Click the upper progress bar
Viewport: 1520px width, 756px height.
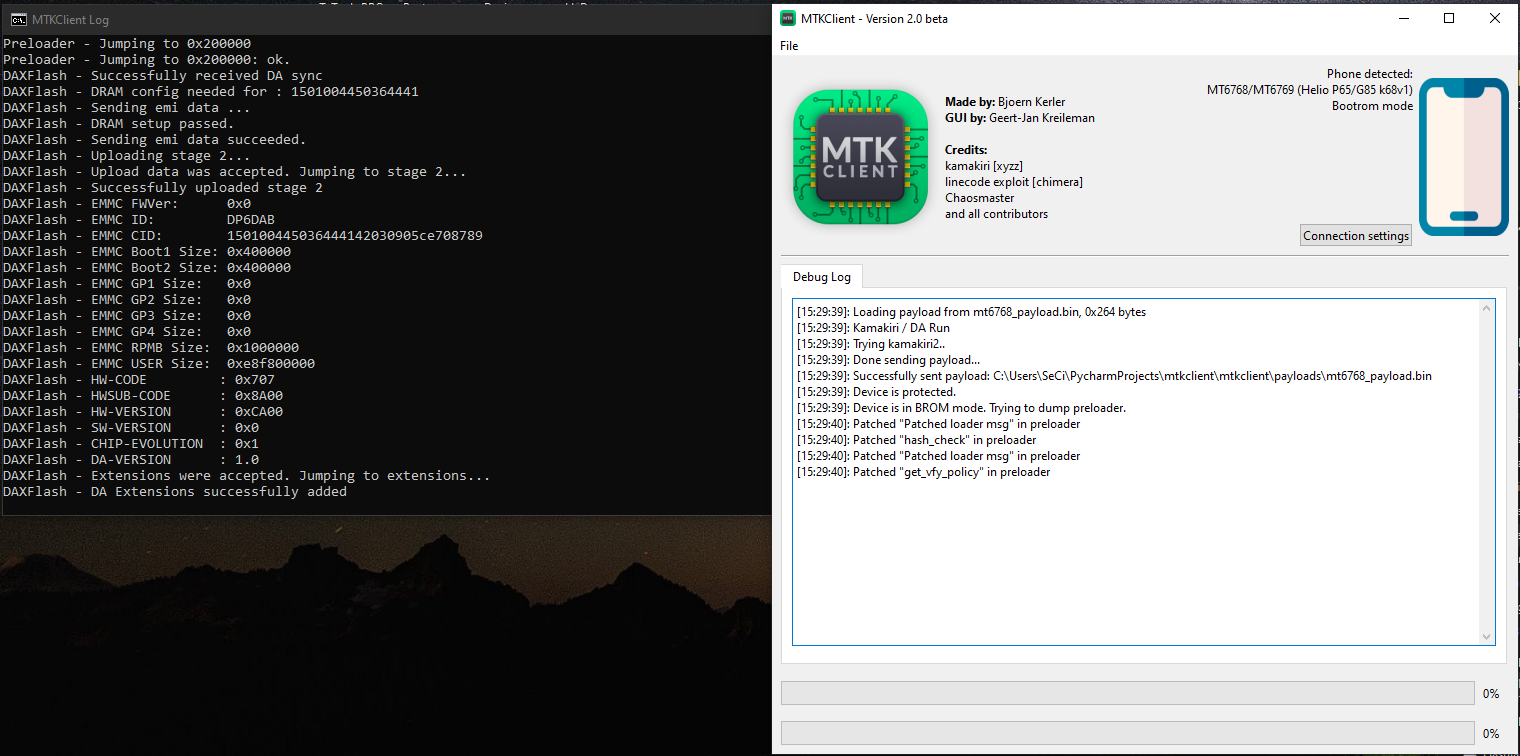[x=1127, y=692]
